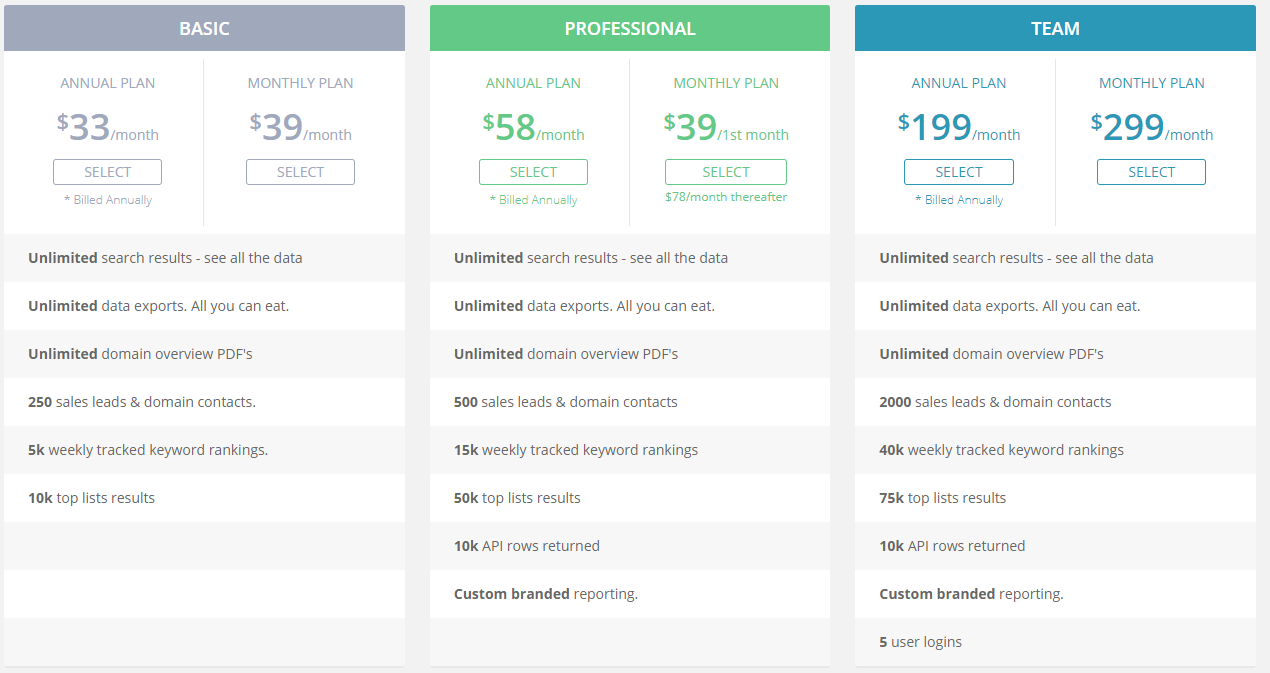Click the $78/month thereafter note
Screen dimensions: 1270x673
[726, 197]
